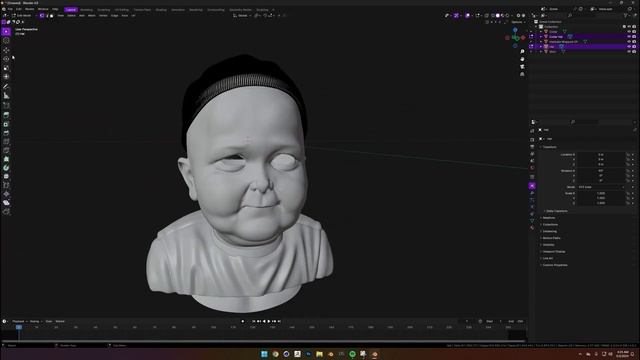Switch to the UV Editing workspace tab
The image size is (640, 360).
coord(122,9)
